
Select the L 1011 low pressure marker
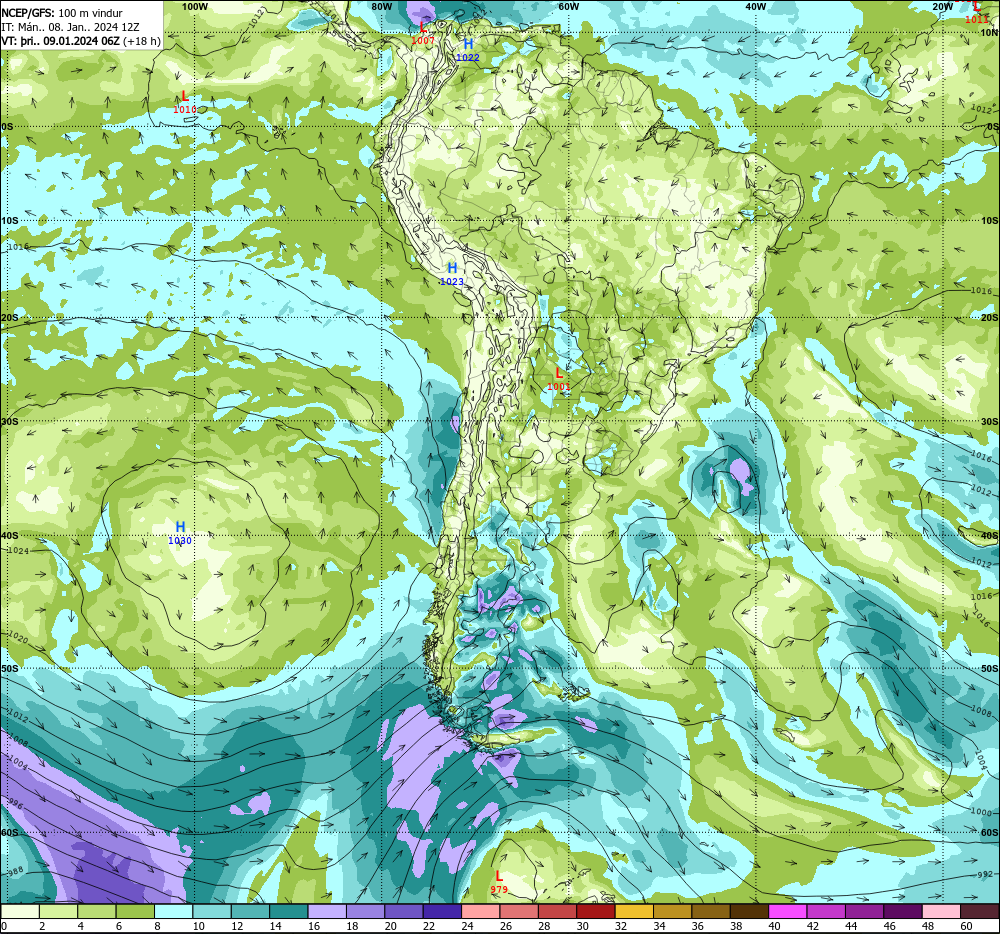pyautogui.click(x=977, y=13)
